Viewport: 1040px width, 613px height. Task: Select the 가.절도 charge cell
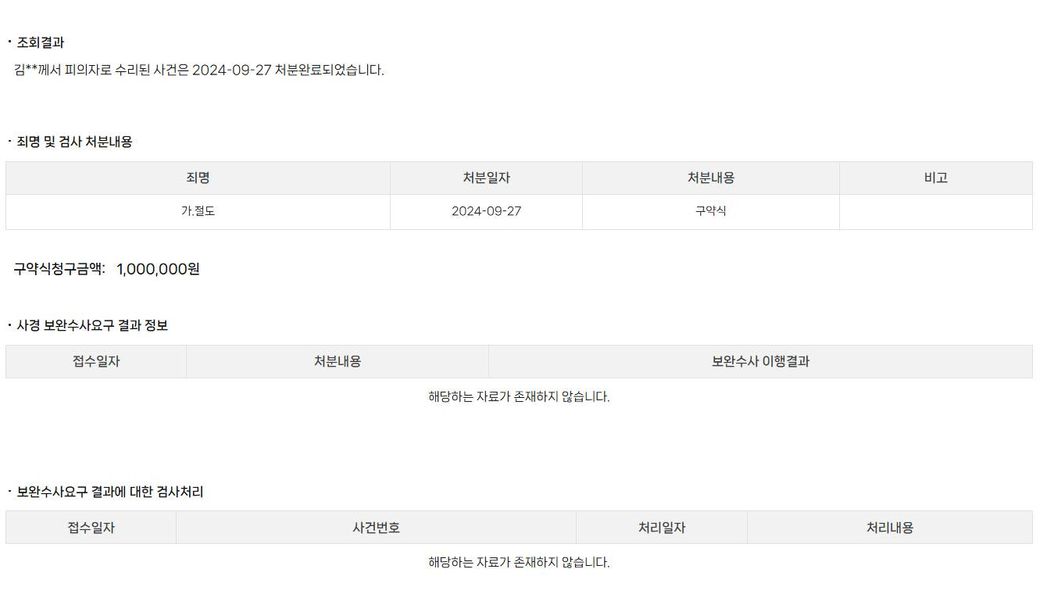[x=198, y=211]
